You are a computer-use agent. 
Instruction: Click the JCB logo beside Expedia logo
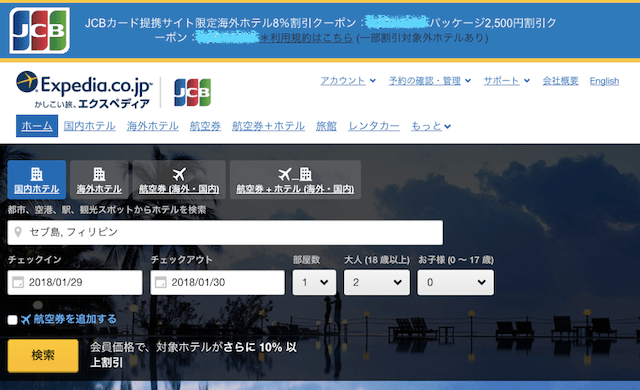pos(192,93)
